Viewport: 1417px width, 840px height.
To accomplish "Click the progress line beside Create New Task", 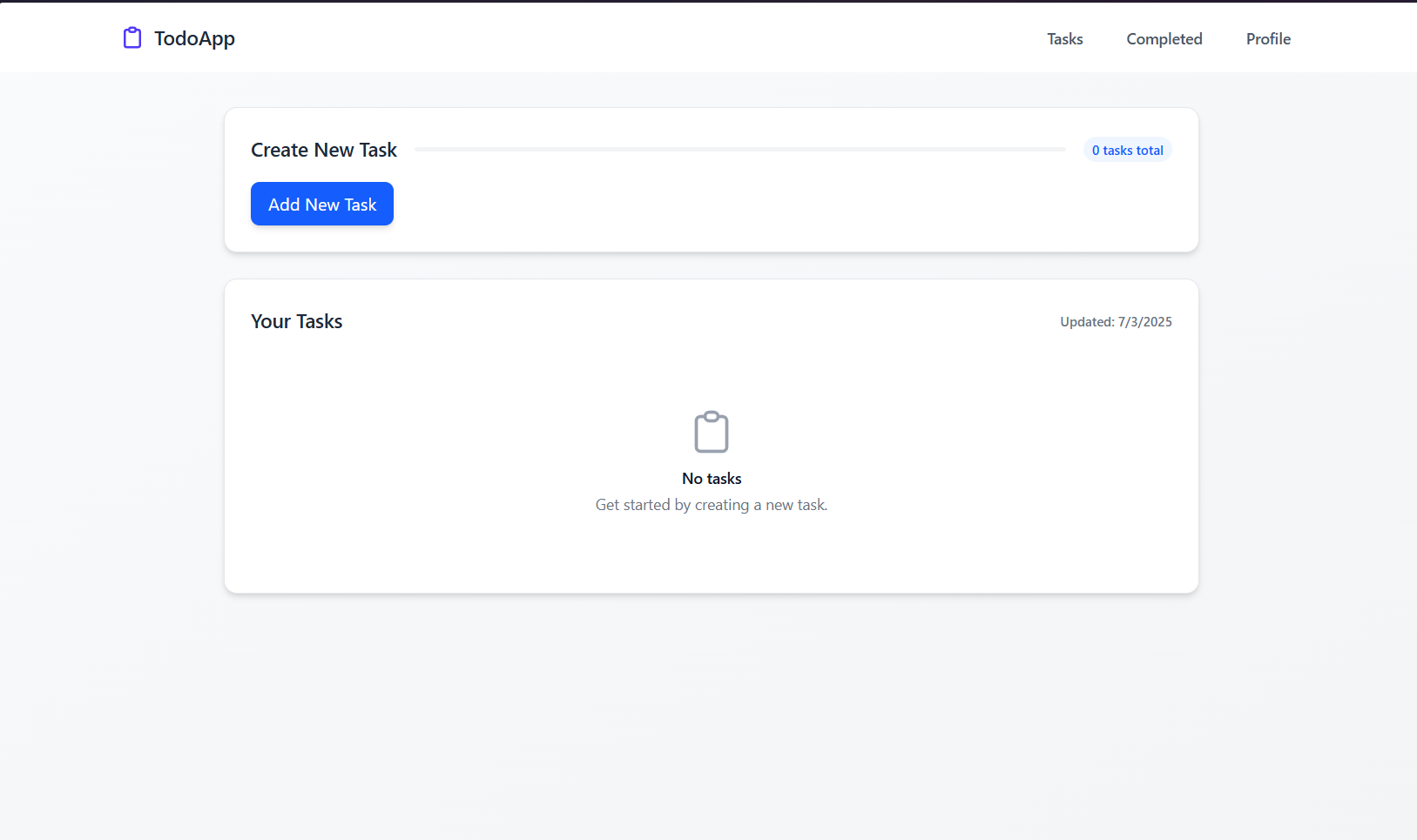I will tap(740, 149).
